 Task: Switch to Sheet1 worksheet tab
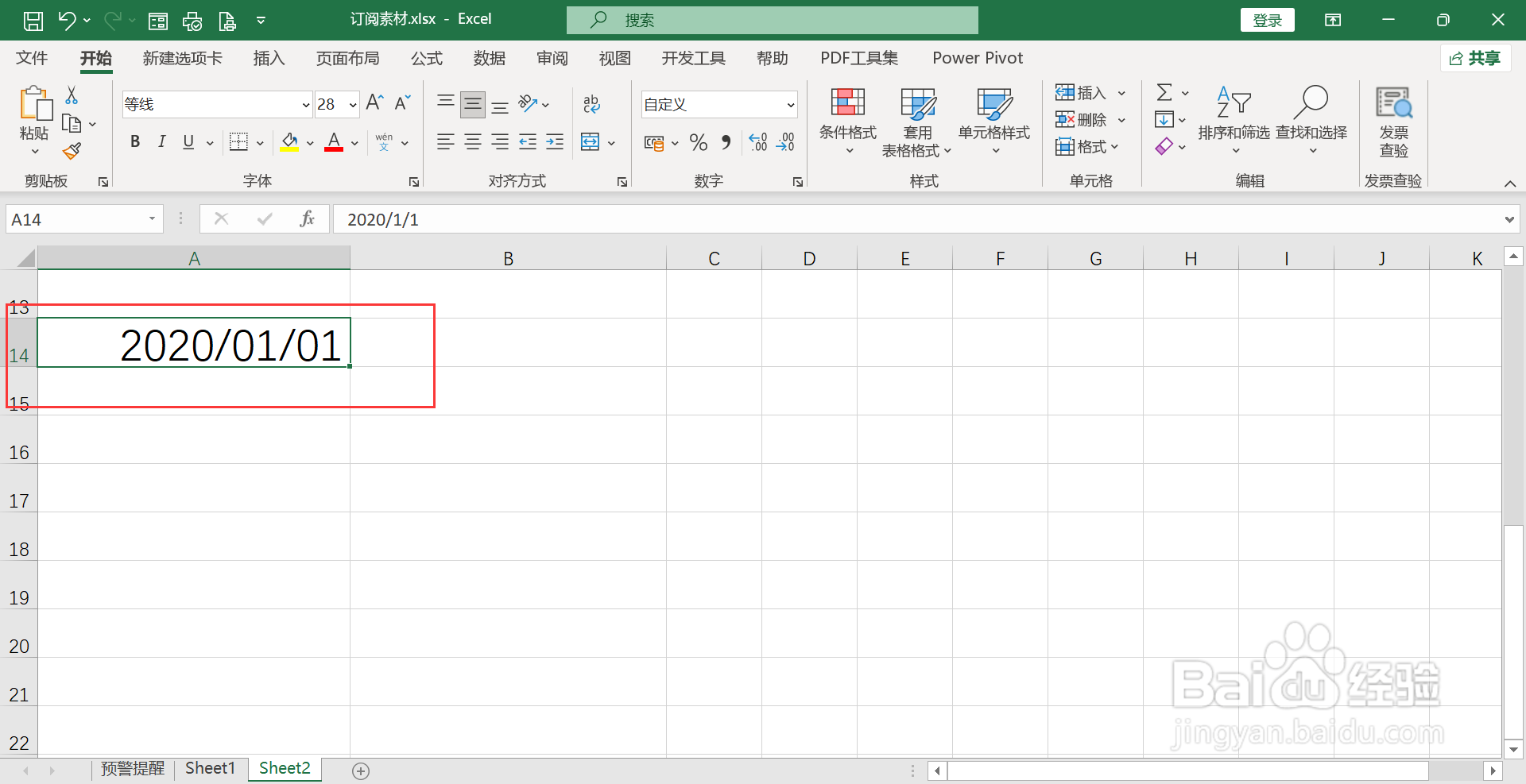[210, 768]
